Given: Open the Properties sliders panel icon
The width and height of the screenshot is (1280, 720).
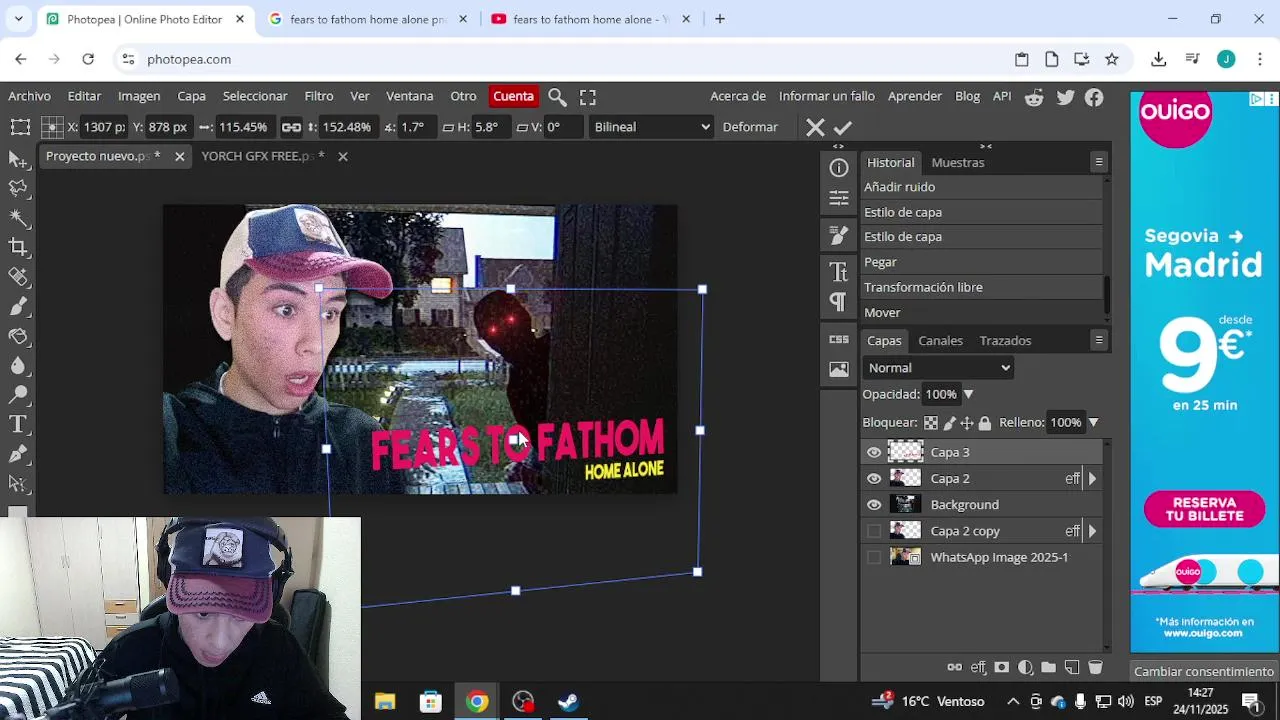Looking at the screenshot, I should point(839,198).
